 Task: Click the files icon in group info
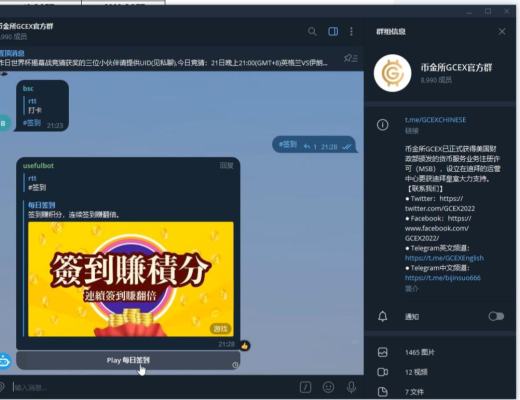383,392
